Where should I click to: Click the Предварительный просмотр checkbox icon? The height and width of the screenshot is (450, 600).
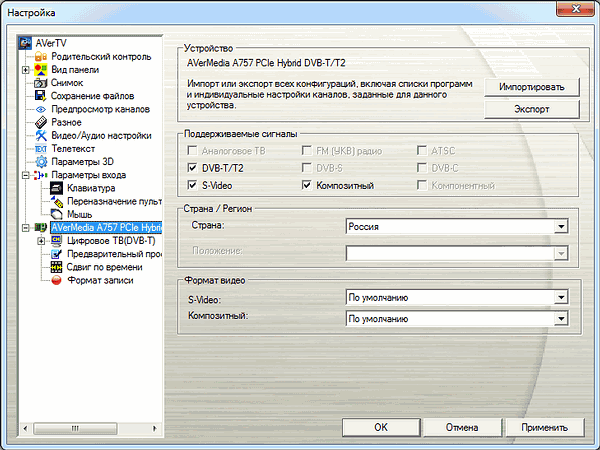(x=57, y=254)
